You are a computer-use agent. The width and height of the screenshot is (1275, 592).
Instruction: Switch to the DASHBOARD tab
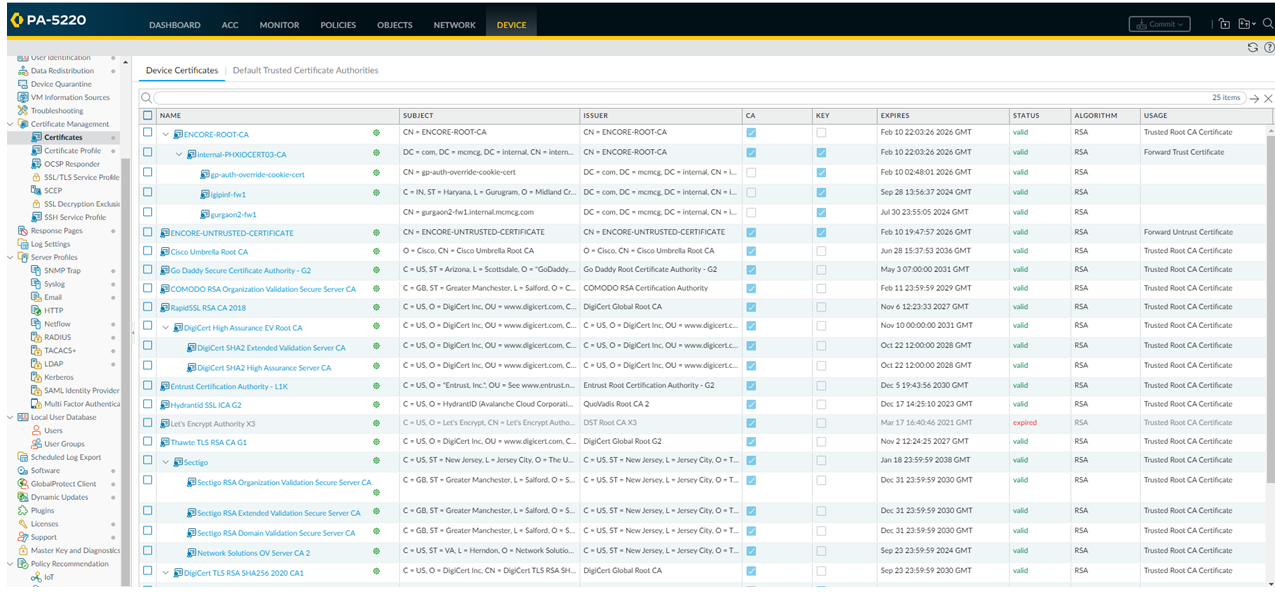tap(174, 25)
